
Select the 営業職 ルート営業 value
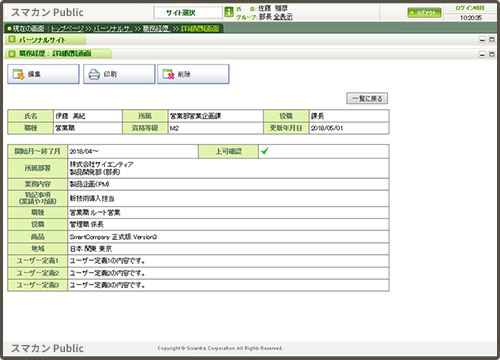coord(228,213)
